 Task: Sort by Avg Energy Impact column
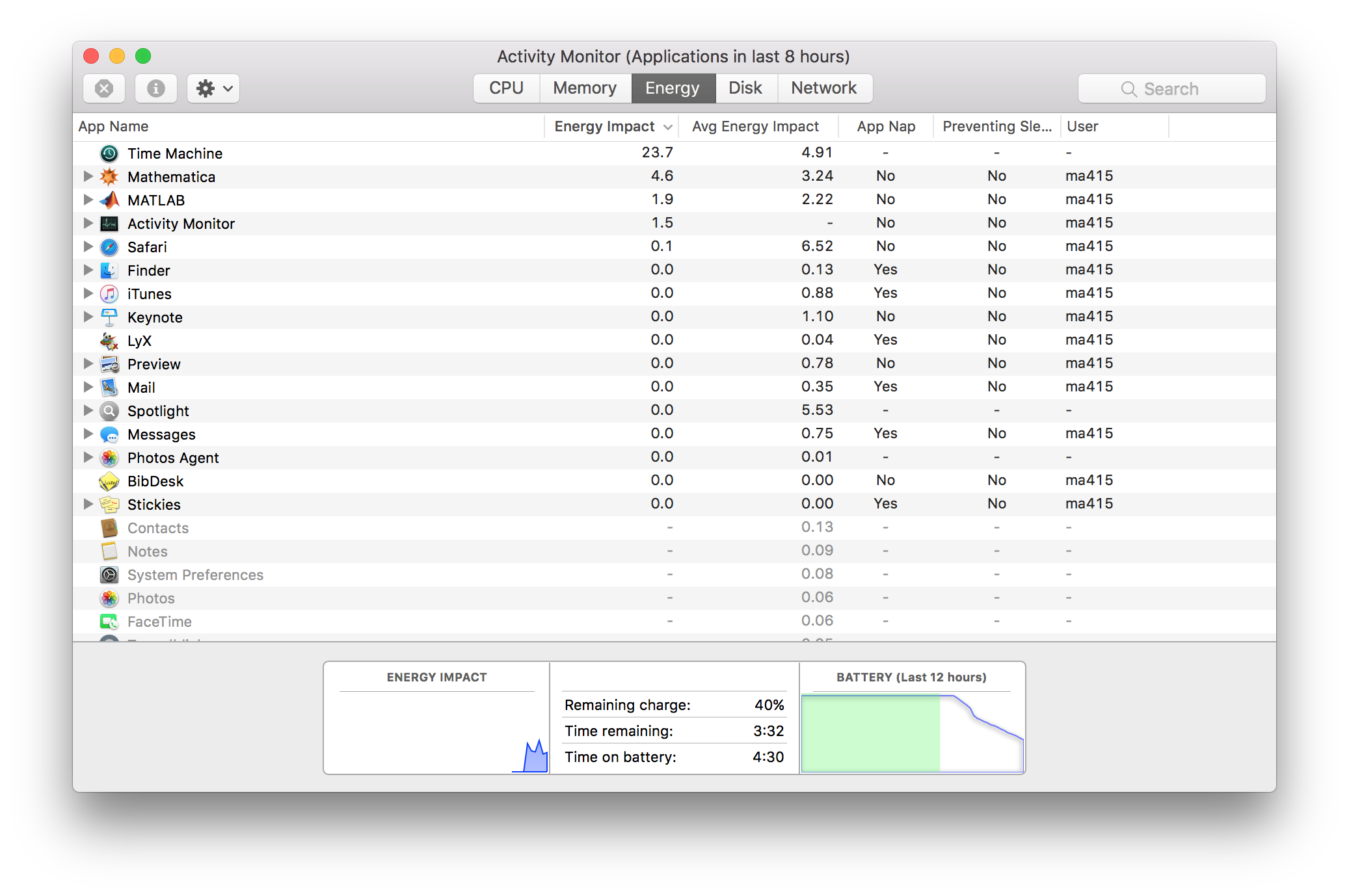pos(758,127)
